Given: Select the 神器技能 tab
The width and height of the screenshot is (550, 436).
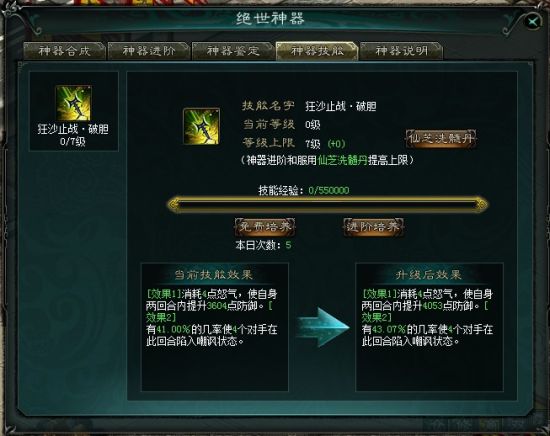Looking at the screenshot, I should point(317,51).
